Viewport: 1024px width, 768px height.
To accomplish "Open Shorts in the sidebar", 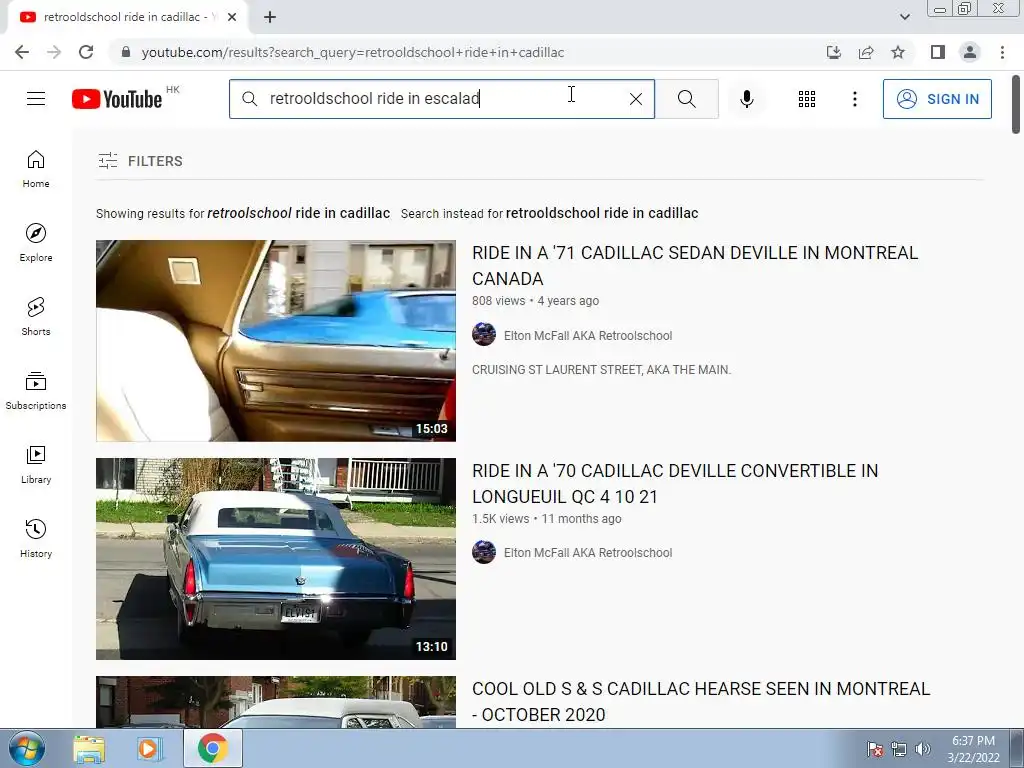I will [36, 317].
